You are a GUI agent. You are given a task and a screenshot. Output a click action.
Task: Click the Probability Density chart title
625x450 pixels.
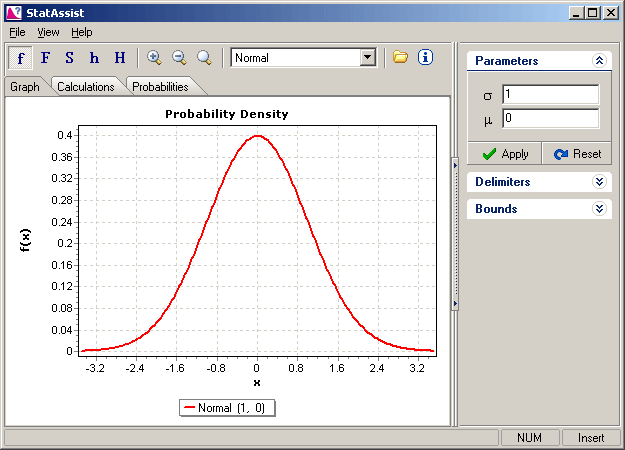click(227, 114)
